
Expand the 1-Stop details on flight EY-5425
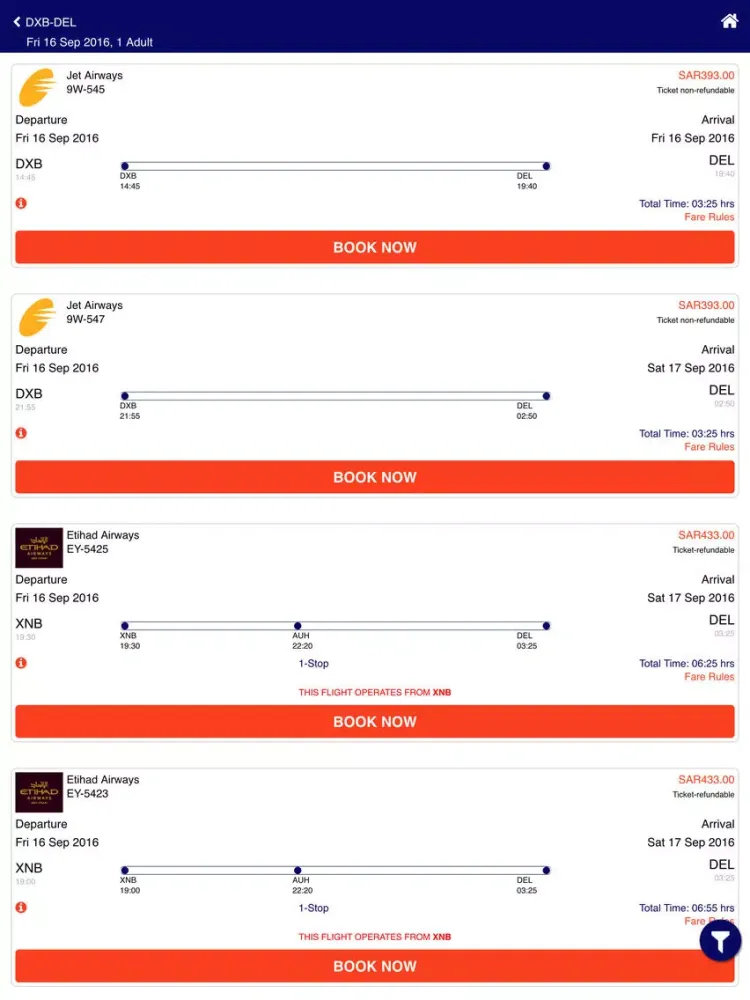pos(313,663)
